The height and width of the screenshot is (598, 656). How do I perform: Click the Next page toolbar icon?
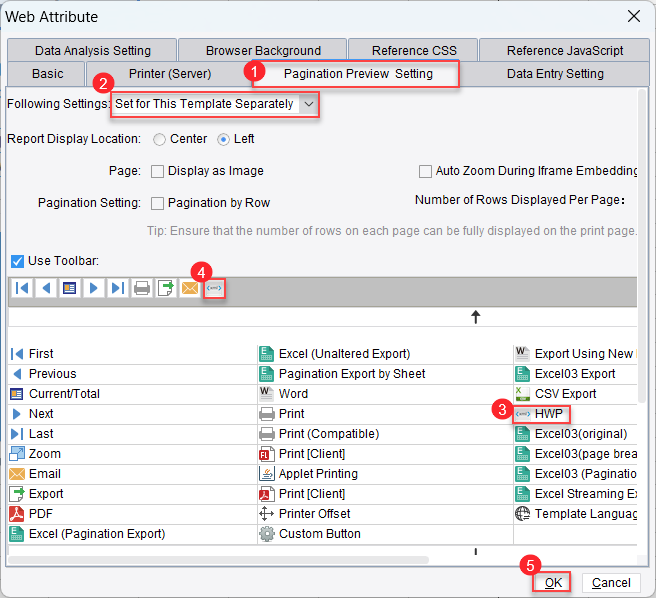coord(94,288)
